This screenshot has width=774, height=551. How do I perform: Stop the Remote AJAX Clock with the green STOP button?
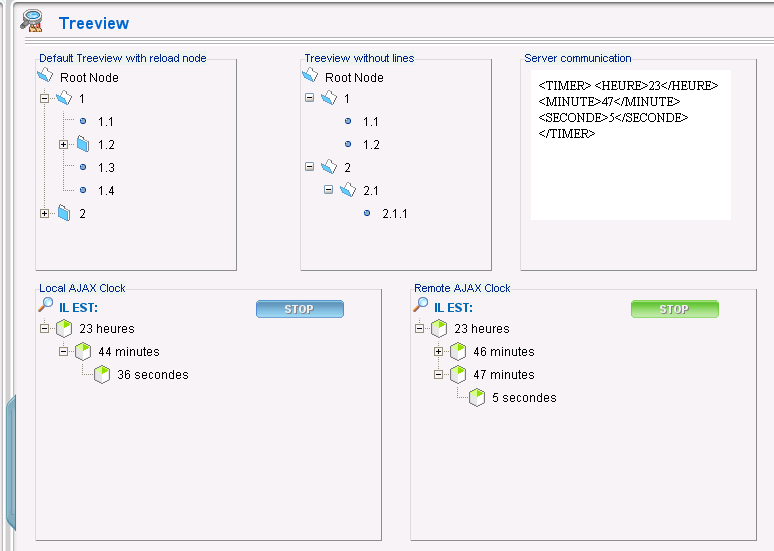tap(675, 309)
